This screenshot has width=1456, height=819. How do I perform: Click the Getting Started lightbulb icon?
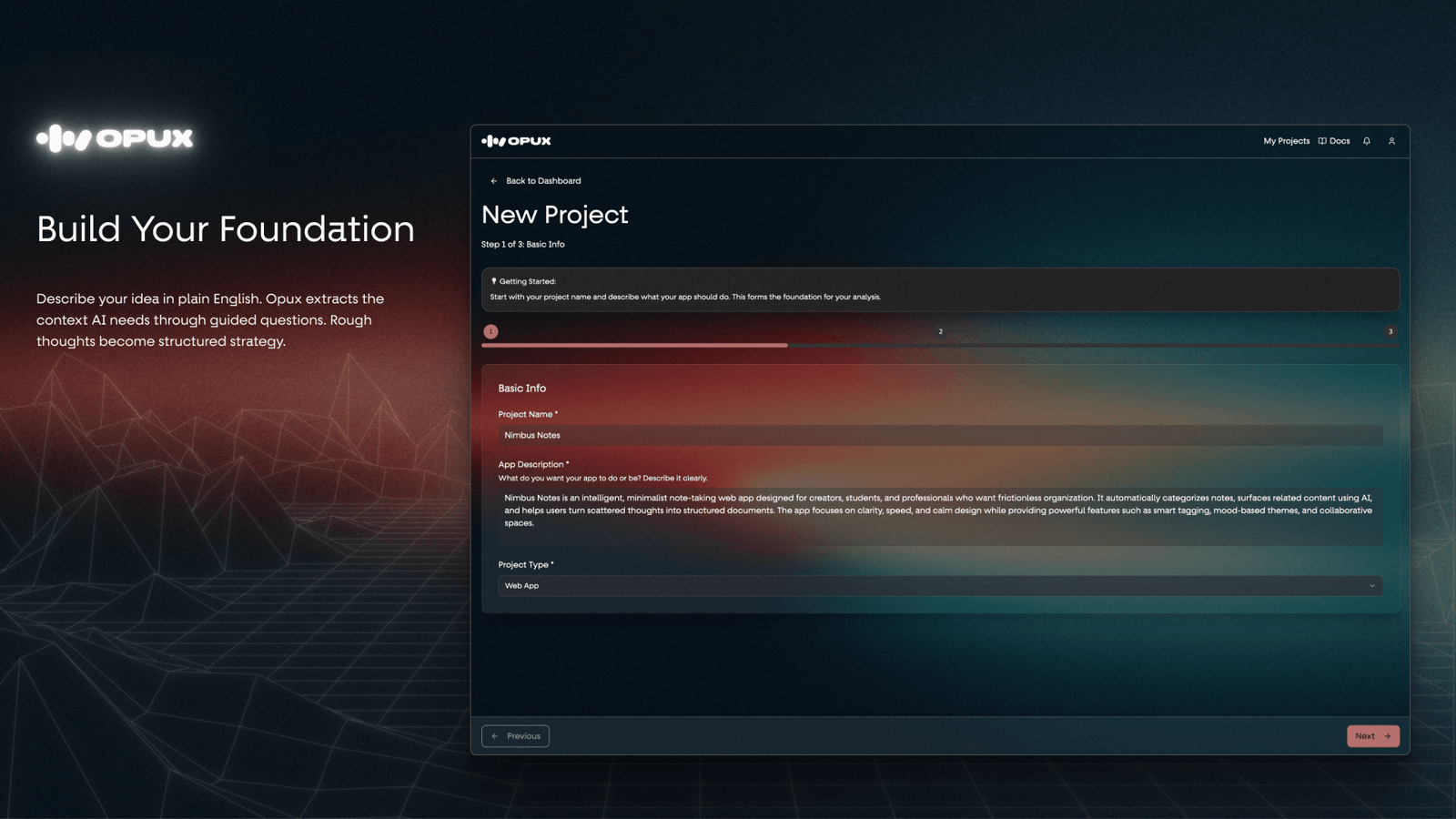494,281
